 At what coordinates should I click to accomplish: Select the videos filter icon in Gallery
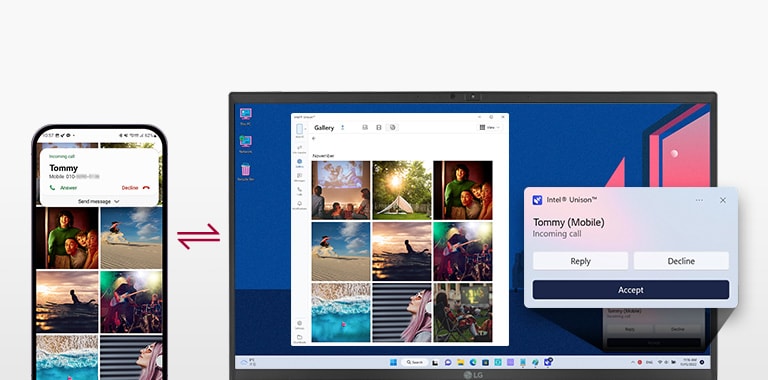(379, 127)
